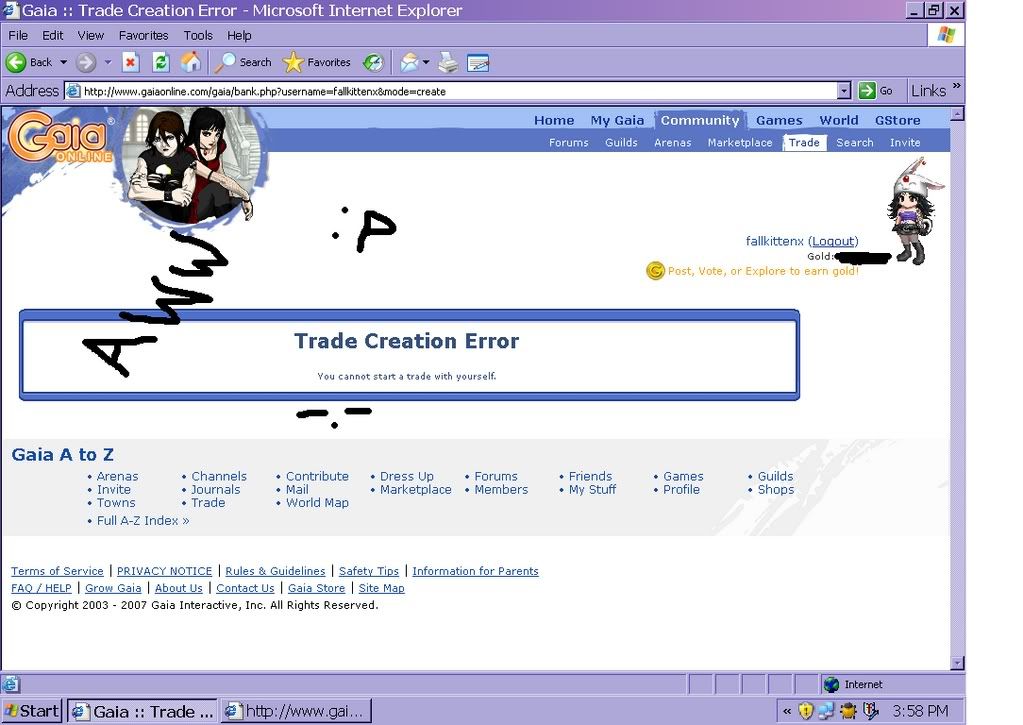
Task: Click the fallkittenx username link
Action: point(774,241)
